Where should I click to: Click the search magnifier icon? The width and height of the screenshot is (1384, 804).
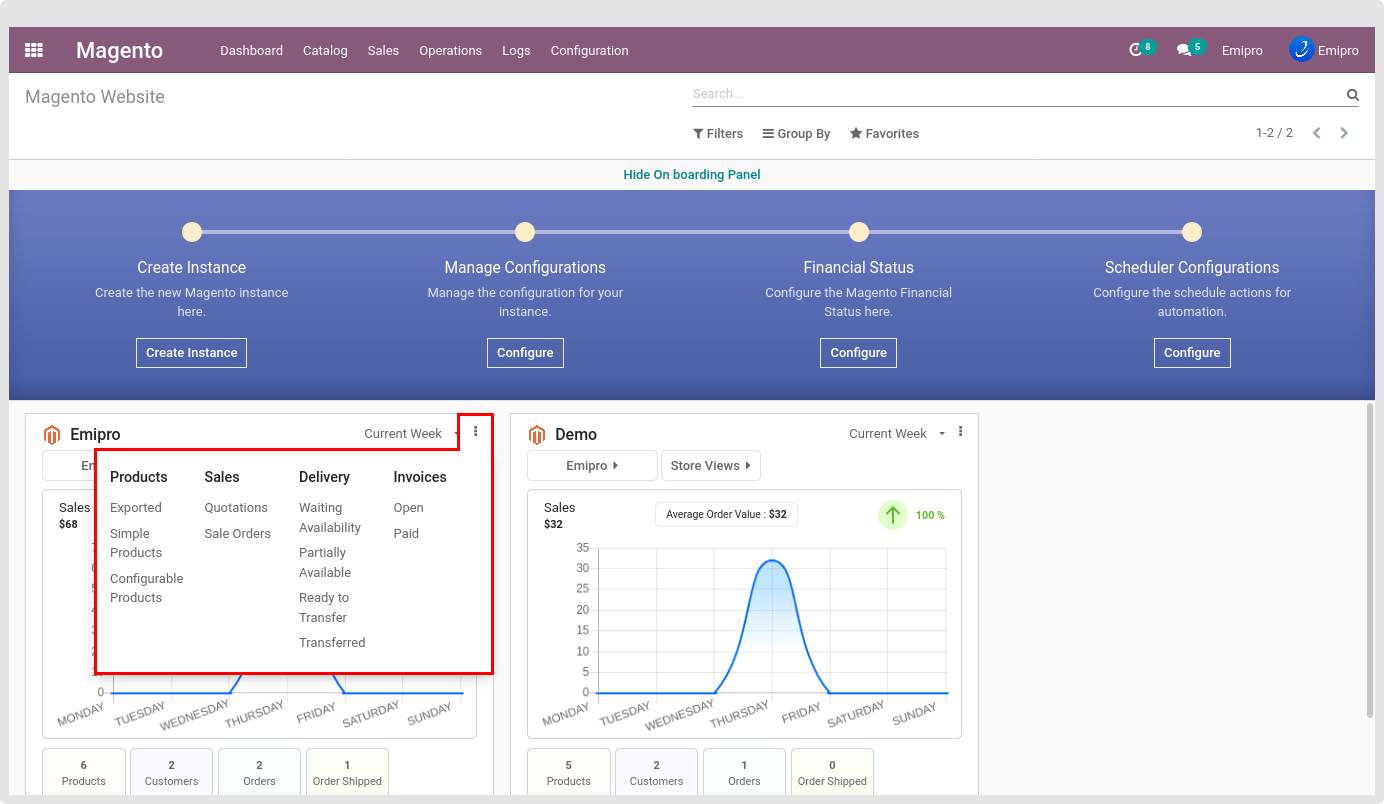coord(1353,95)
